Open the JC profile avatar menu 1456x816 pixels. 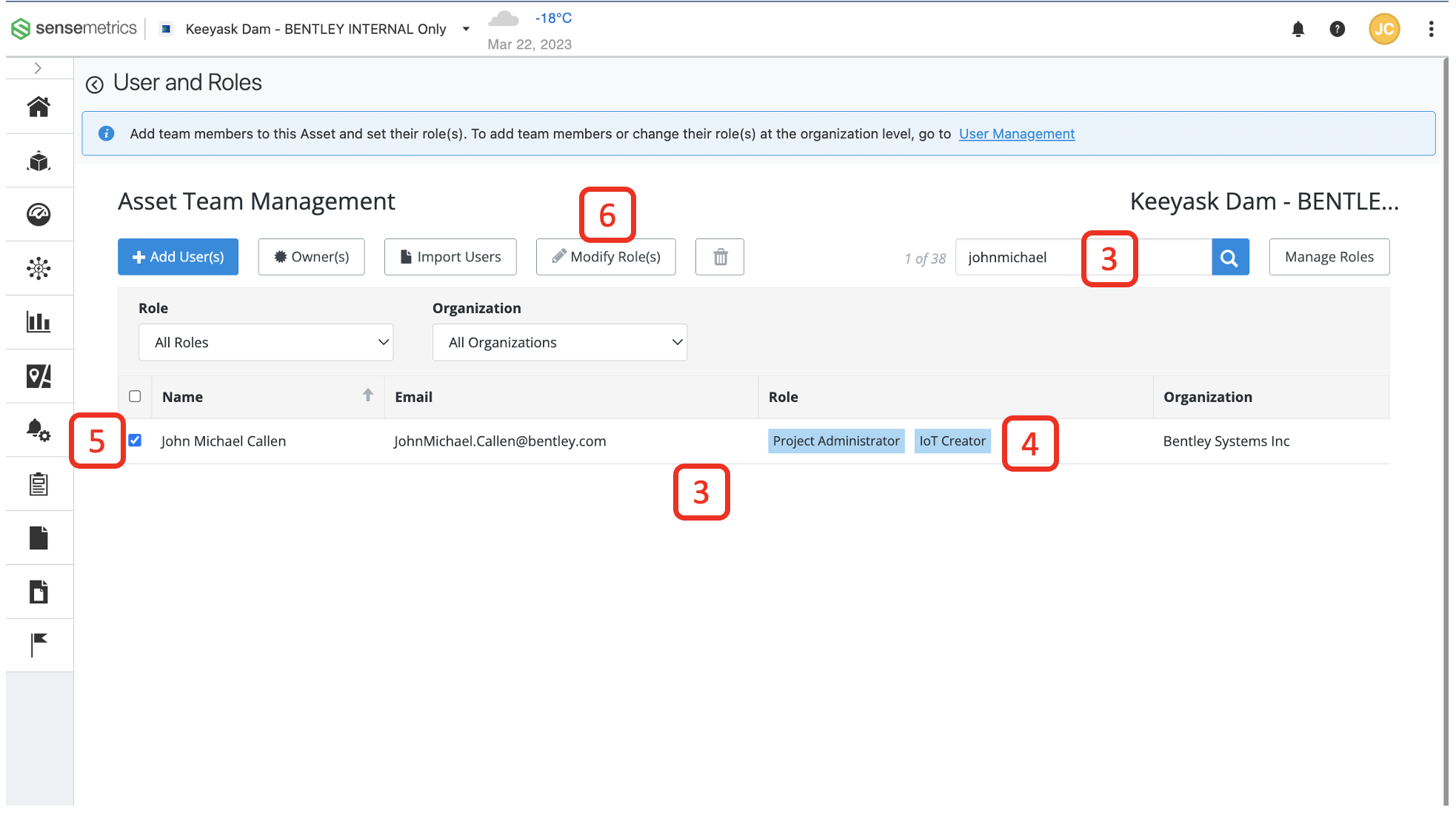[1384, 29]
